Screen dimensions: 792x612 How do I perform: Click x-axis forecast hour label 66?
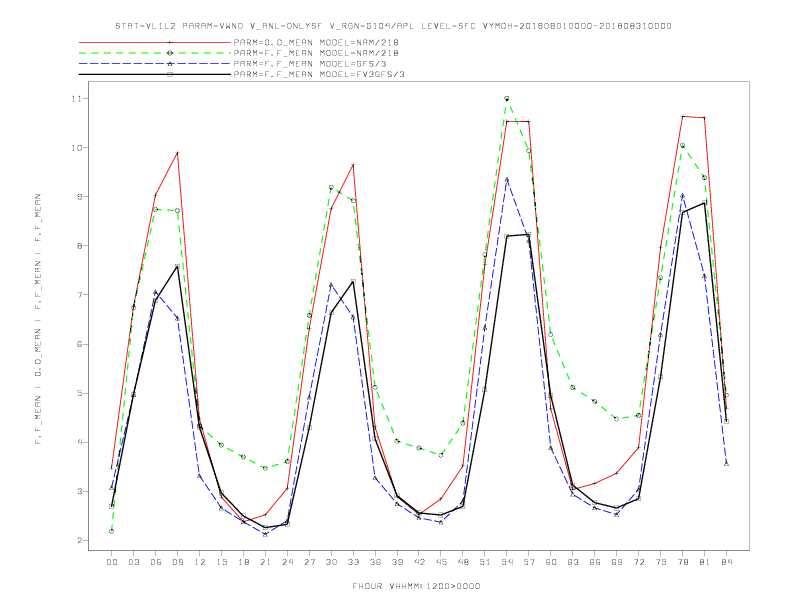tap(595, 562)
